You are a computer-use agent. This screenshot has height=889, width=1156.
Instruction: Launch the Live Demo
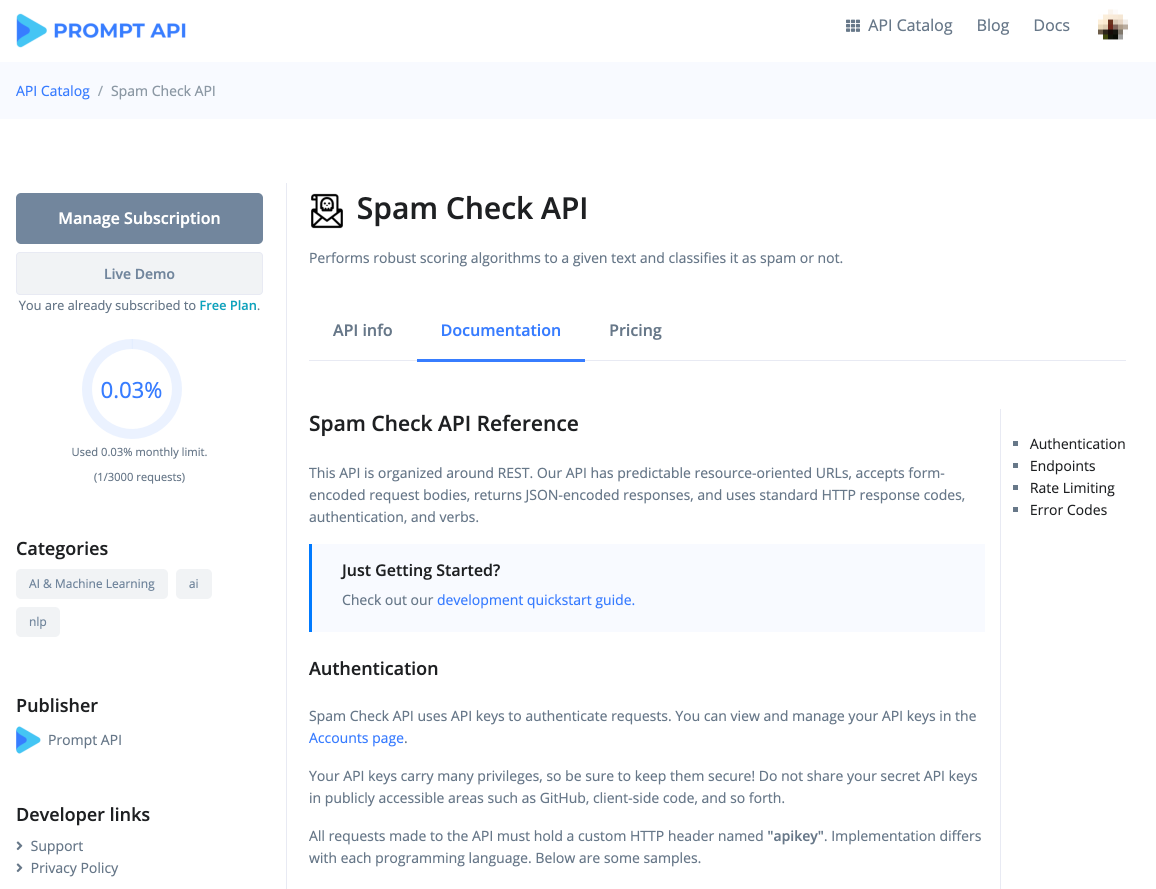pyautogui.click(x=139, y=273)
